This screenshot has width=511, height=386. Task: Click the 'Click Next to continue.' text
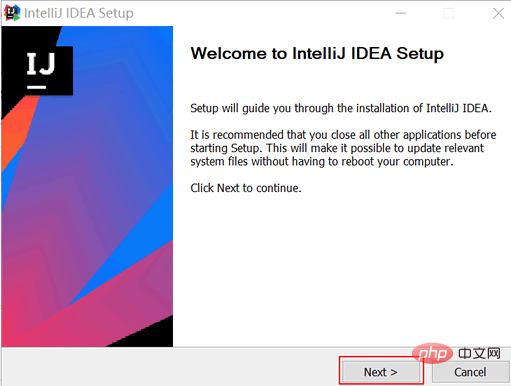246,188
